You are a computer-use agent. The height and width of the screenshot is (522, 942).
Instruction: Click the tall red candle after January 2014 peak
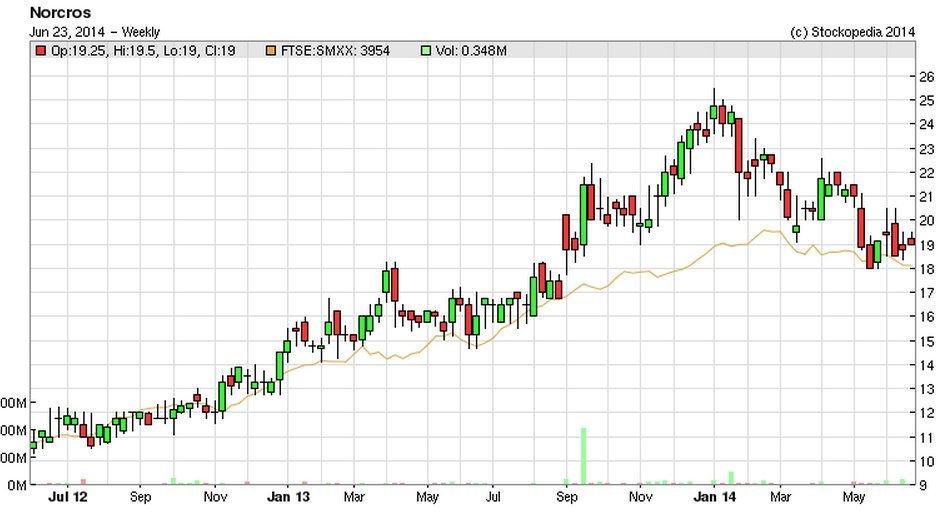pyautogui.click(x=738, y=145)
